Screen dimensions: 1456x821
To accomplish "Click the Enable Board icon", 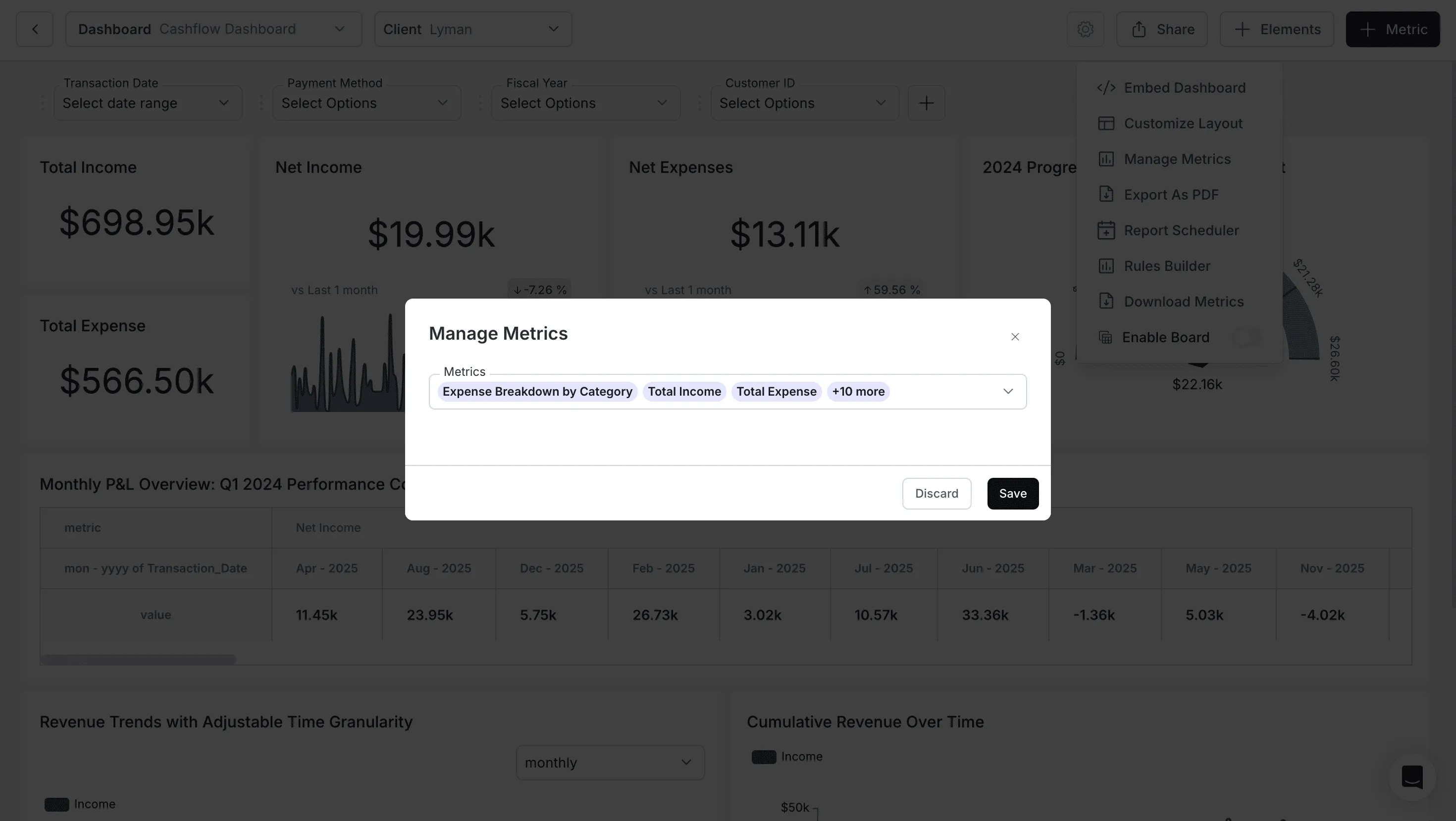I will coord(1105,337).
